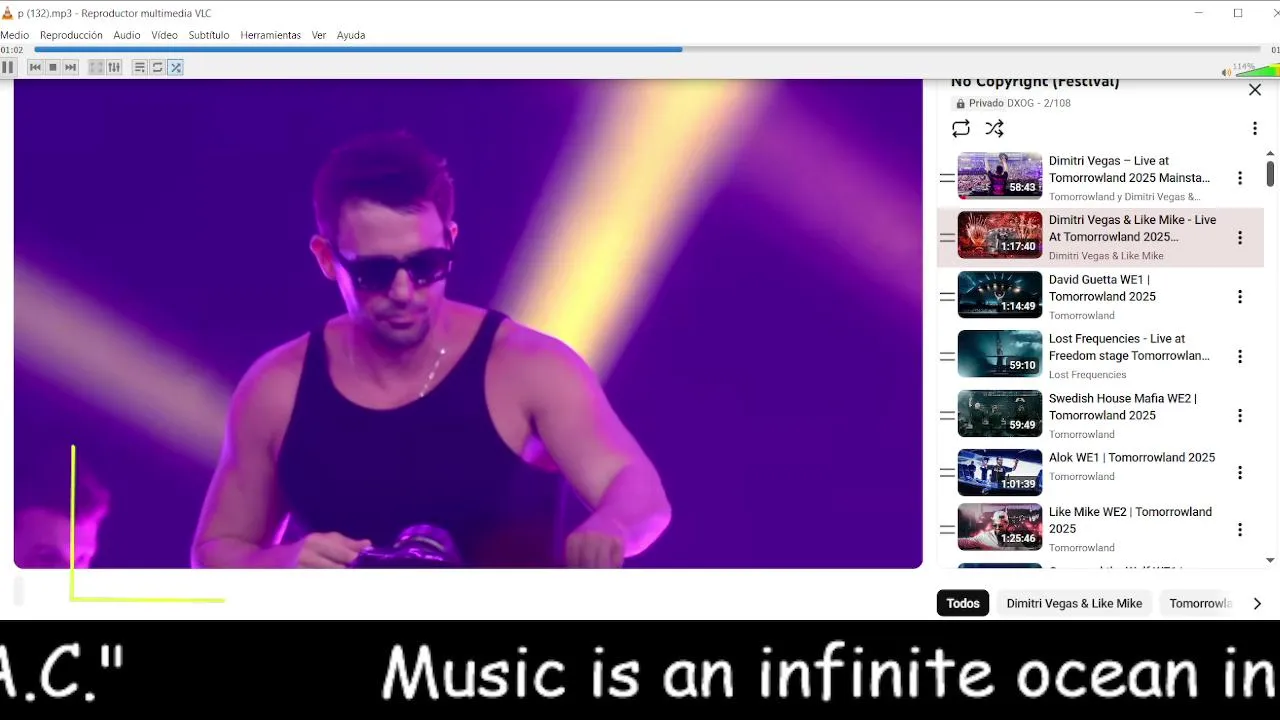The image size is (1280, 720).
Task: Open the Ver menu
Action: [x=319, y=35]
